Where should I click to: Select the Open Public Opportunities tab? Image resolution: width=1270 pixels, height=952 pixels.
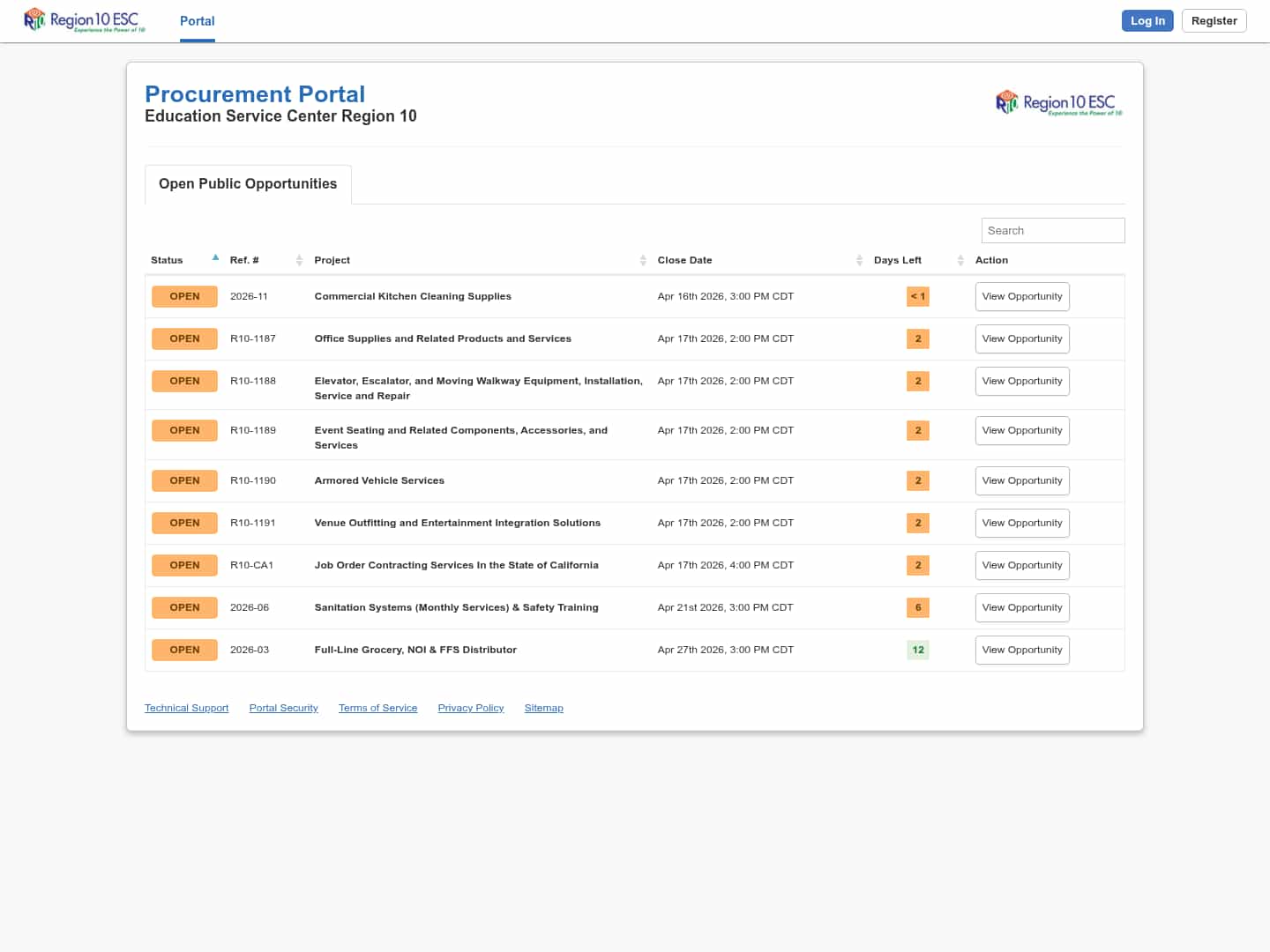point(248,184)
